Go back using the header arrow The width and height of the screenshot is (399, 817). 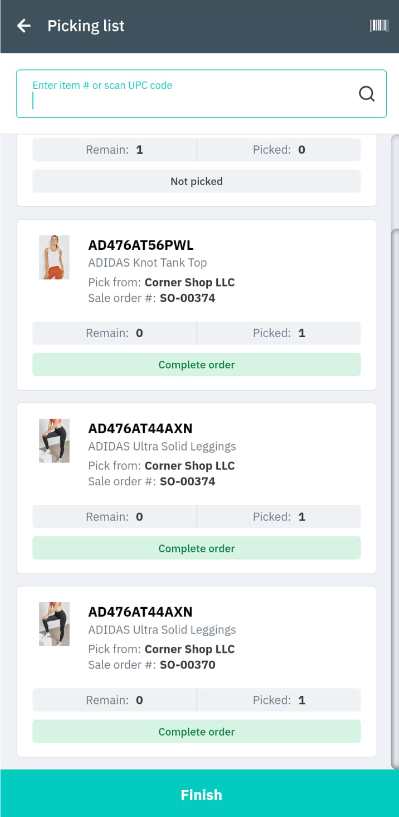pos(24,26)
